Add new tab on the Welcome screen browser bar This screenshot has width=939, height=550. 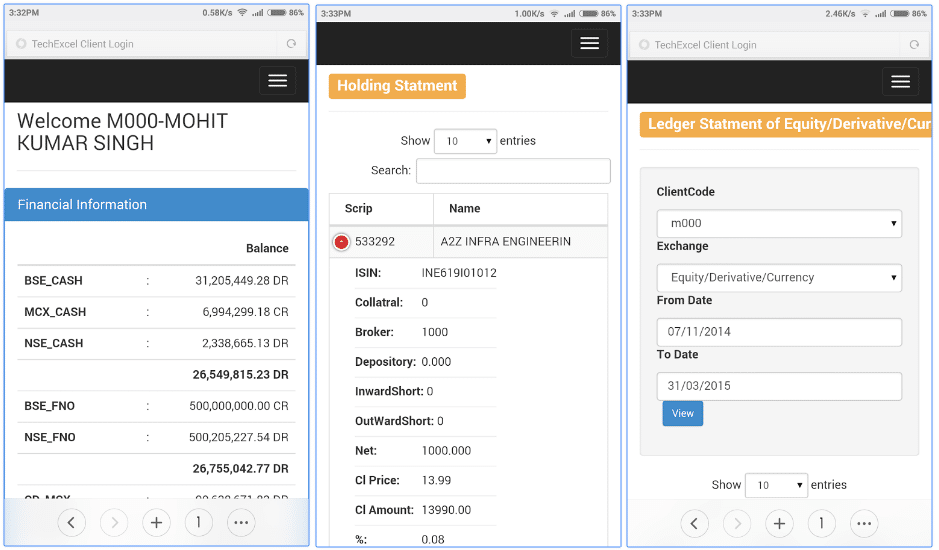pyautogui.click(x=156, y=522)
